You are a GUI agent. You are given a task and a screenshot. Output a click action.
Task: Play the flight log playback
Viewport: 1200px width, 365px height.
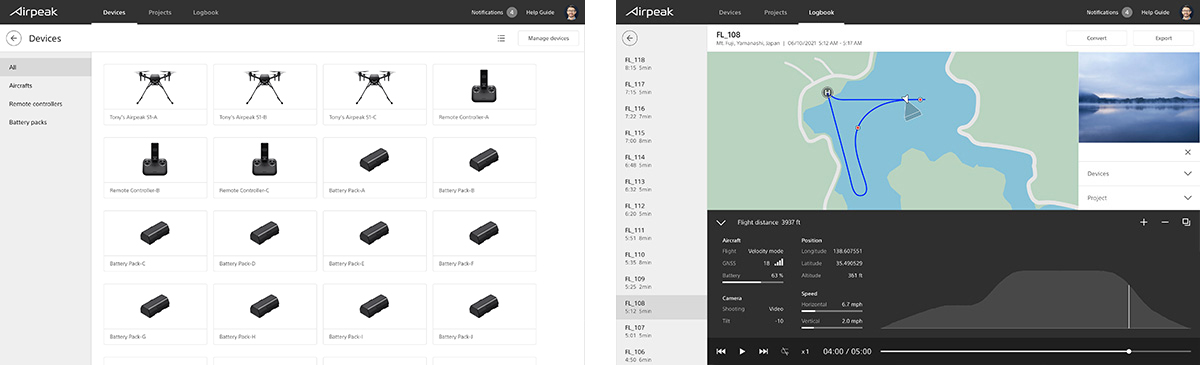(742, 351)
